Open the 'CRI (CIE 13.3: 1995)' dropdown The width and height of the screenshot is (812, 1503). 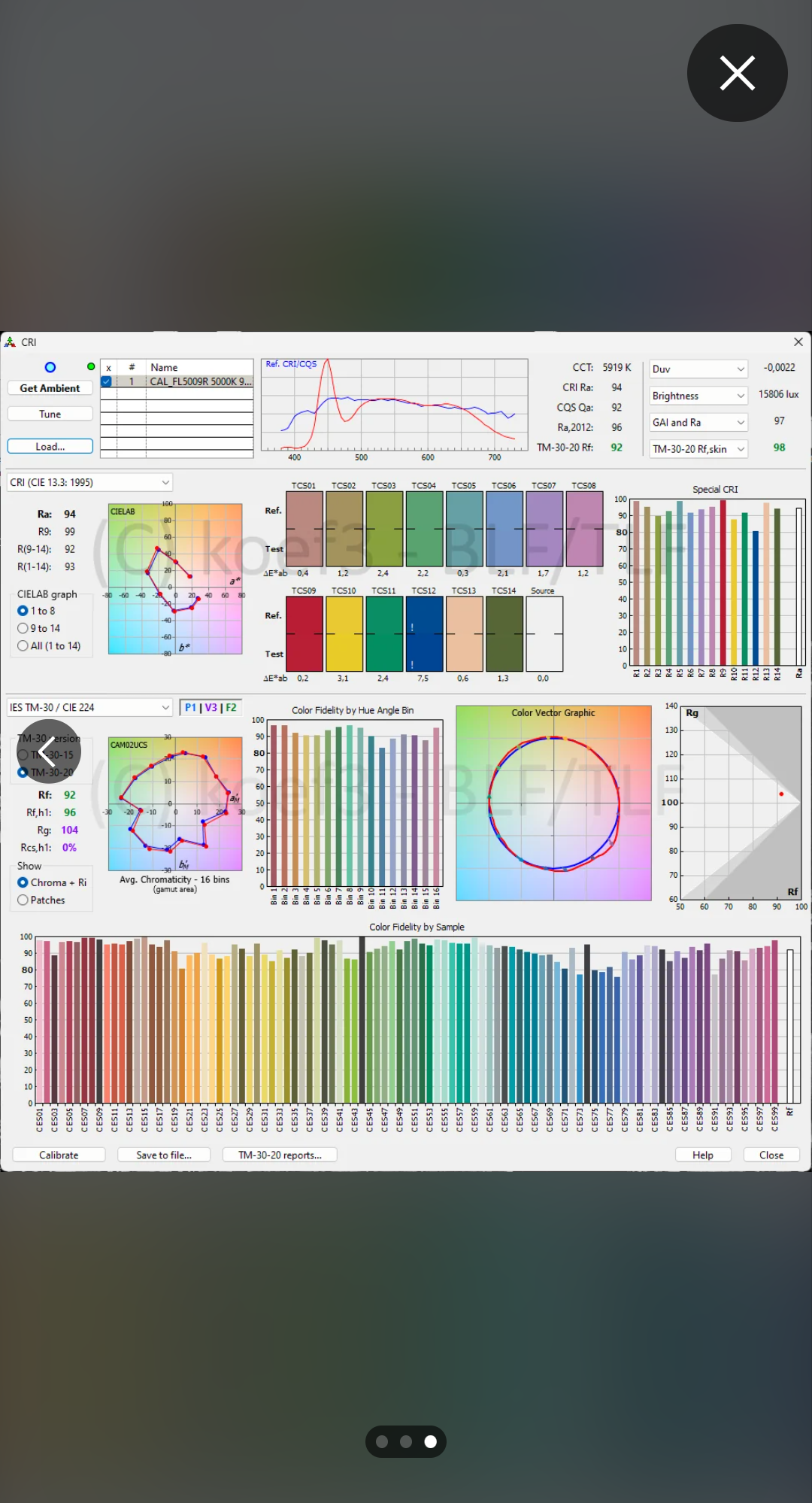[89, 482]
